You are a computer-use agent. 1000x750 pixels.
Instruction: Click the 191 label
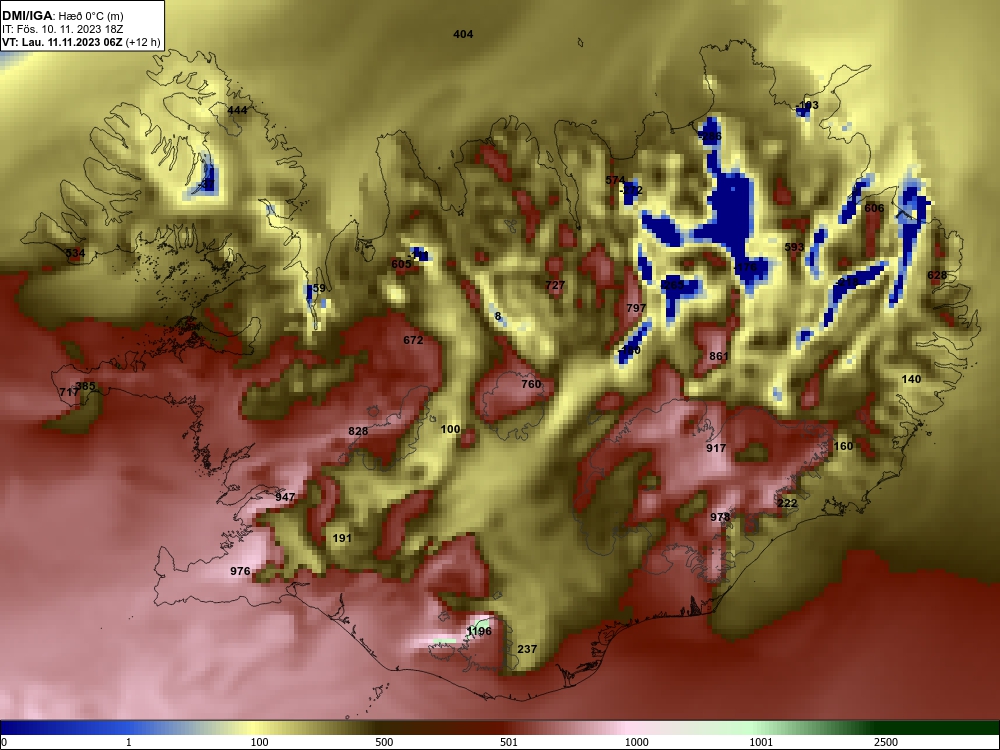[x=342, y=538]
